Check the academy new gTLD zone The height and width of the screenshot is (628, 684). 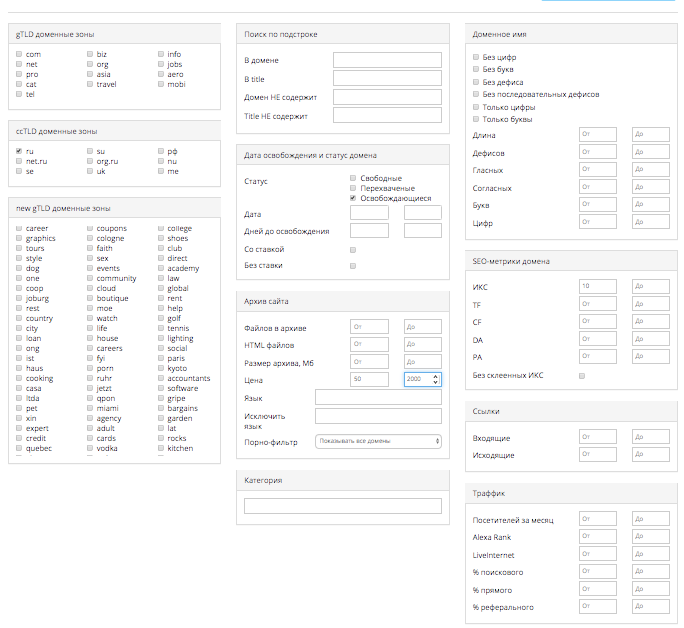160,269
